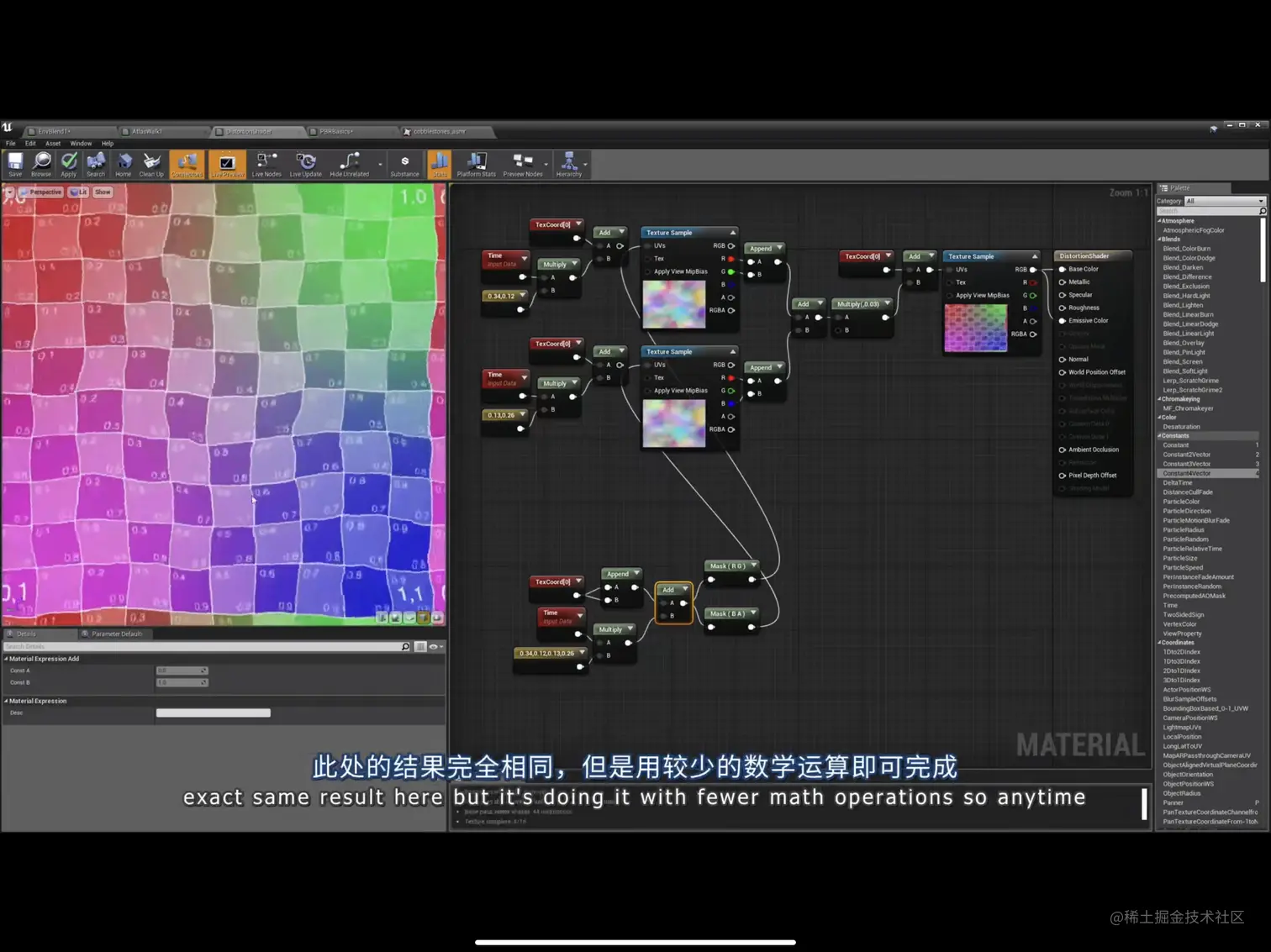Image resolution: width=1271 pixels, height=952 pixels.
Task: Collapse the Blends palette category
Action: 1159,239
